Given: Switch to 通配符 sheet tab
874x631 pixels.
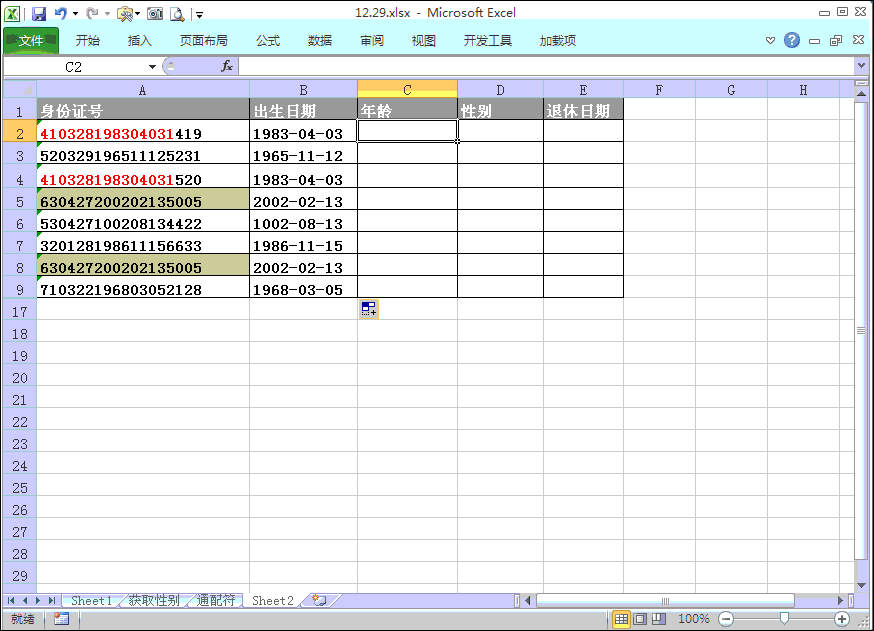Looking at the screenshot, I should (216, 600).
